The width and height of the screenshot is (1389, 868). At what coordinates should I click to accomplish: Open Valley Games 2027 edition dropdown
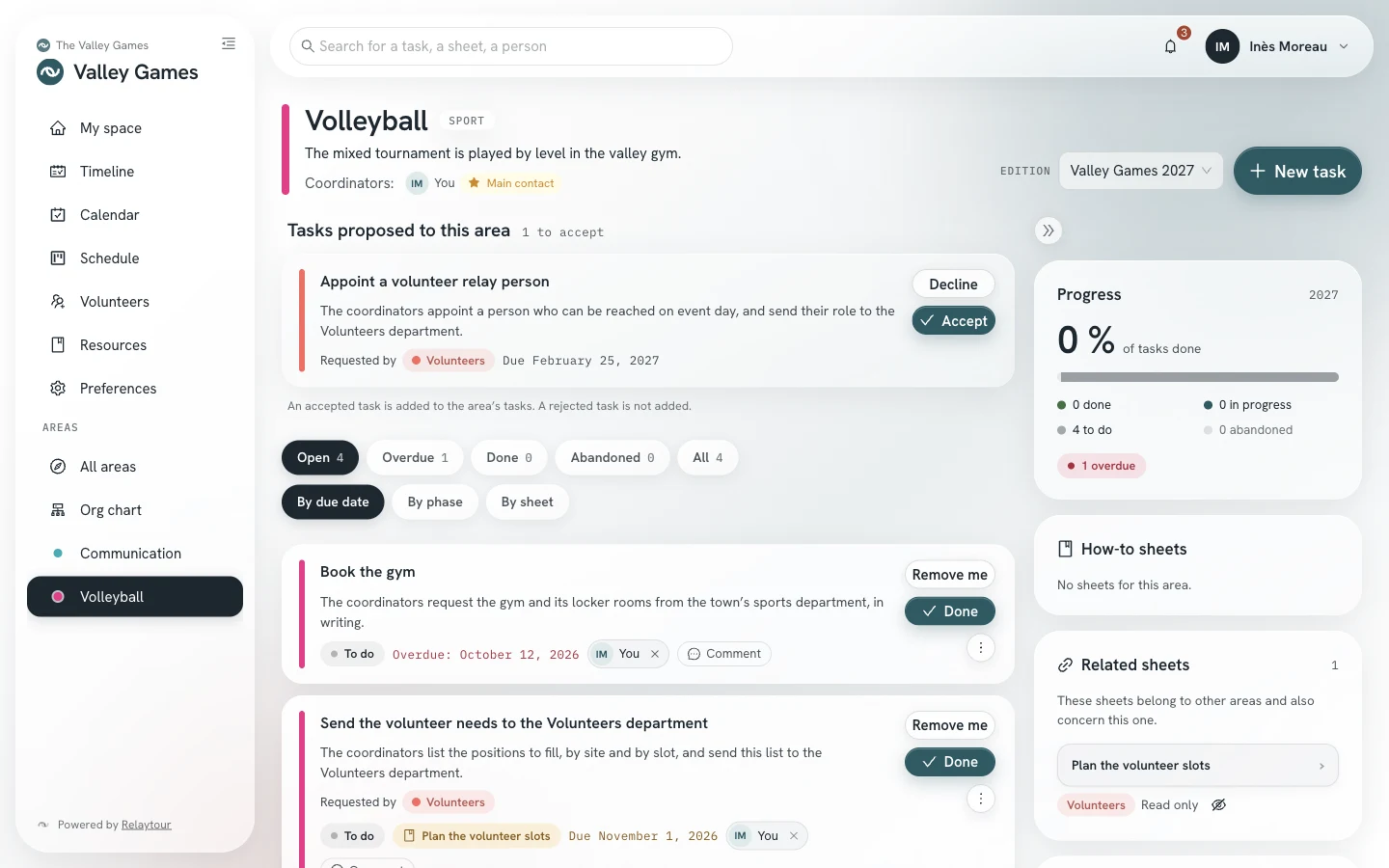click(x=1141, y=171)
